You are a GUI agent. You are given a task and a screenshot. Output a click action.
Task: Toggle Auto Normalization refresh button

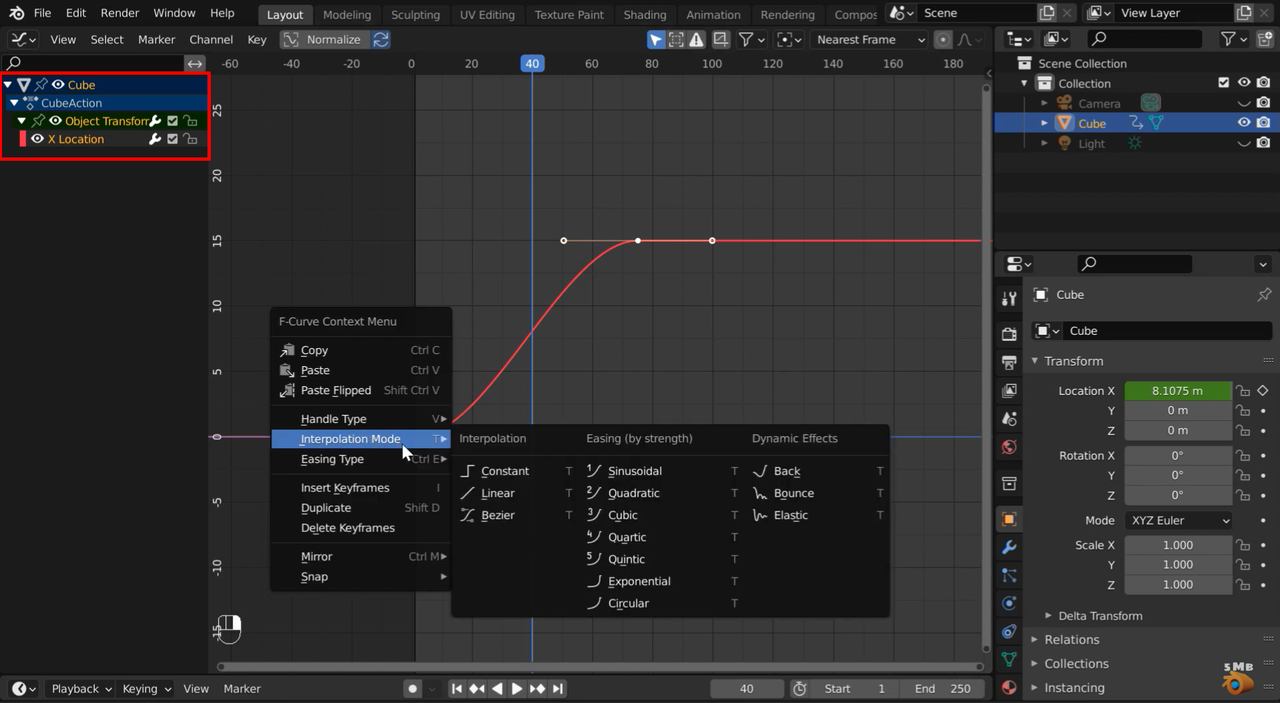[x=381, y=40]
